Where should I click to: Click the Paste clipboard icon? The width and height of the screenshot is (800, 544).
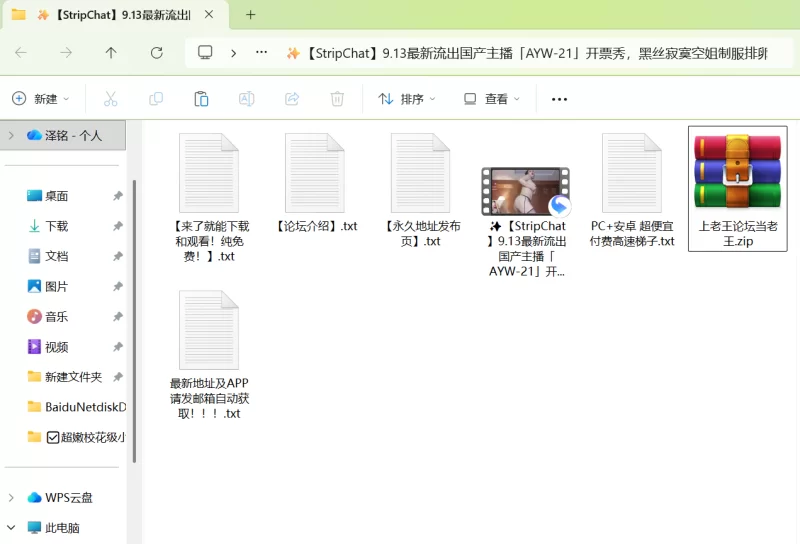[201, 99]
